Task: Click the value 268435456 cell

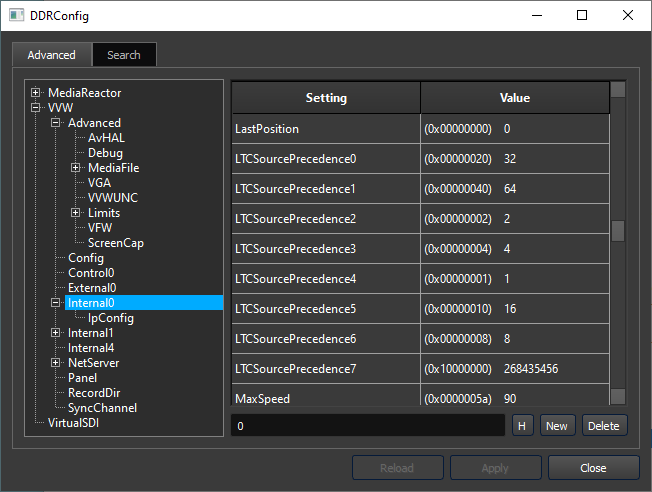Action: pyautogui.click(x=515, y=368)
